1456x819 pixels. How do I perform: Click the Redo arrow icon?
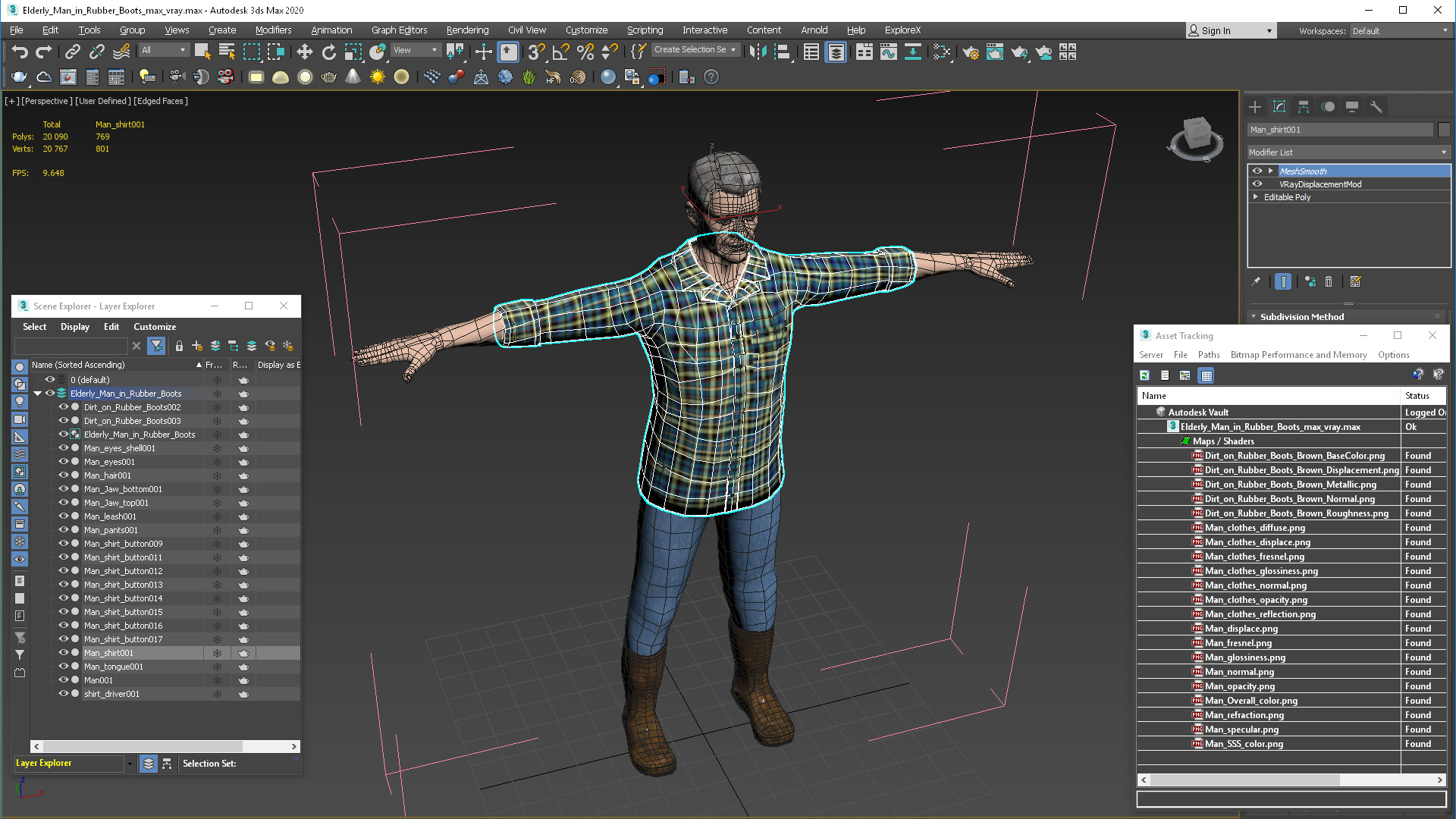44,52
